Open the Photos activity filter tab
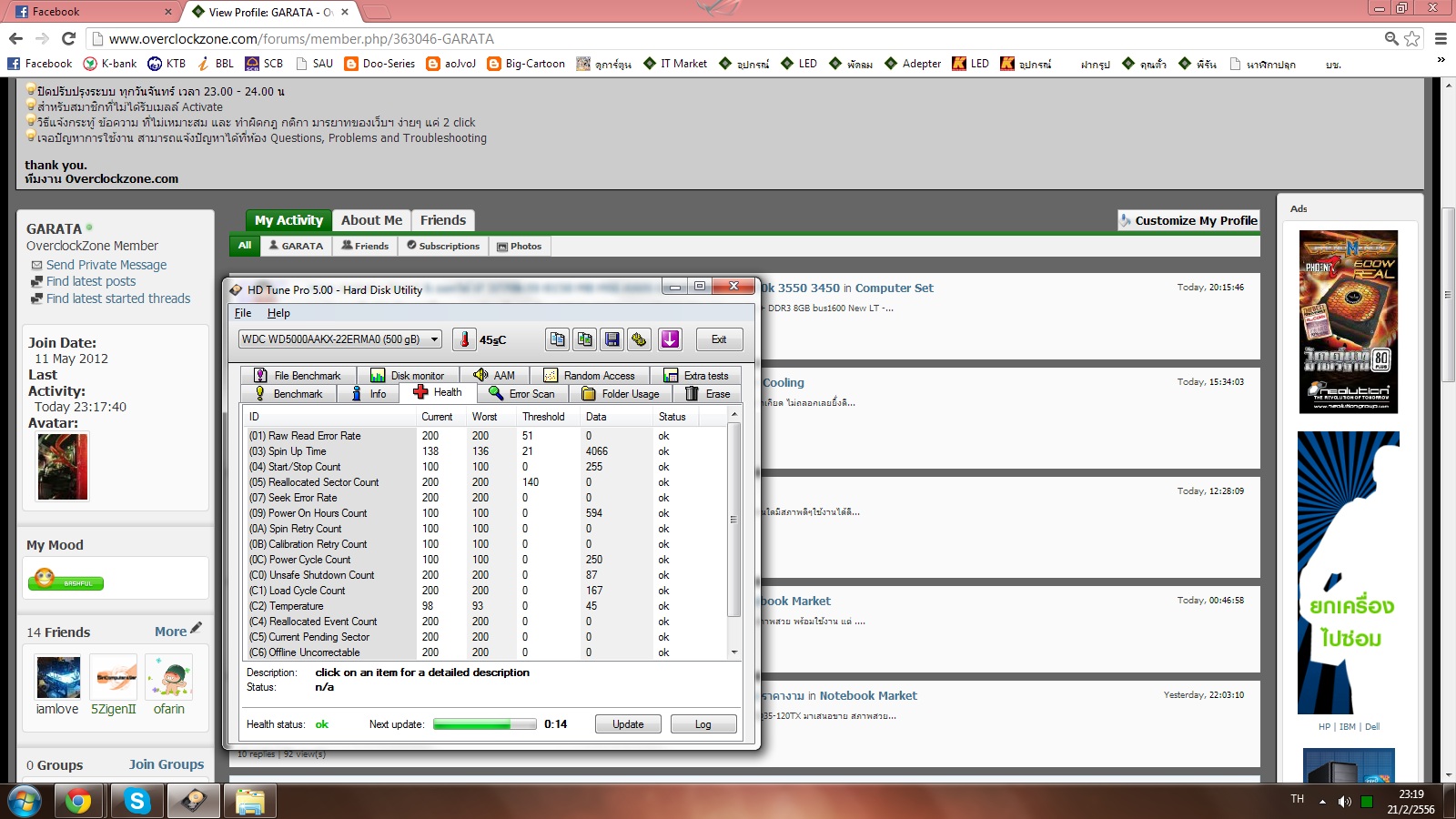Screen dimensions: 1456x819 (x=519, y=246)
